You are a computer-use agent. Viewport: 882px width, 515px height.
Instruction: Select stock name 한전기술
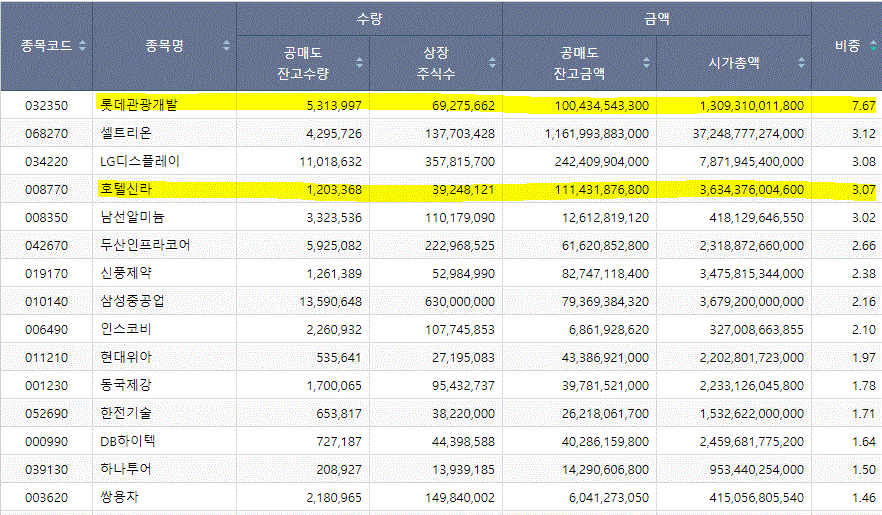(x=126, y=413)
